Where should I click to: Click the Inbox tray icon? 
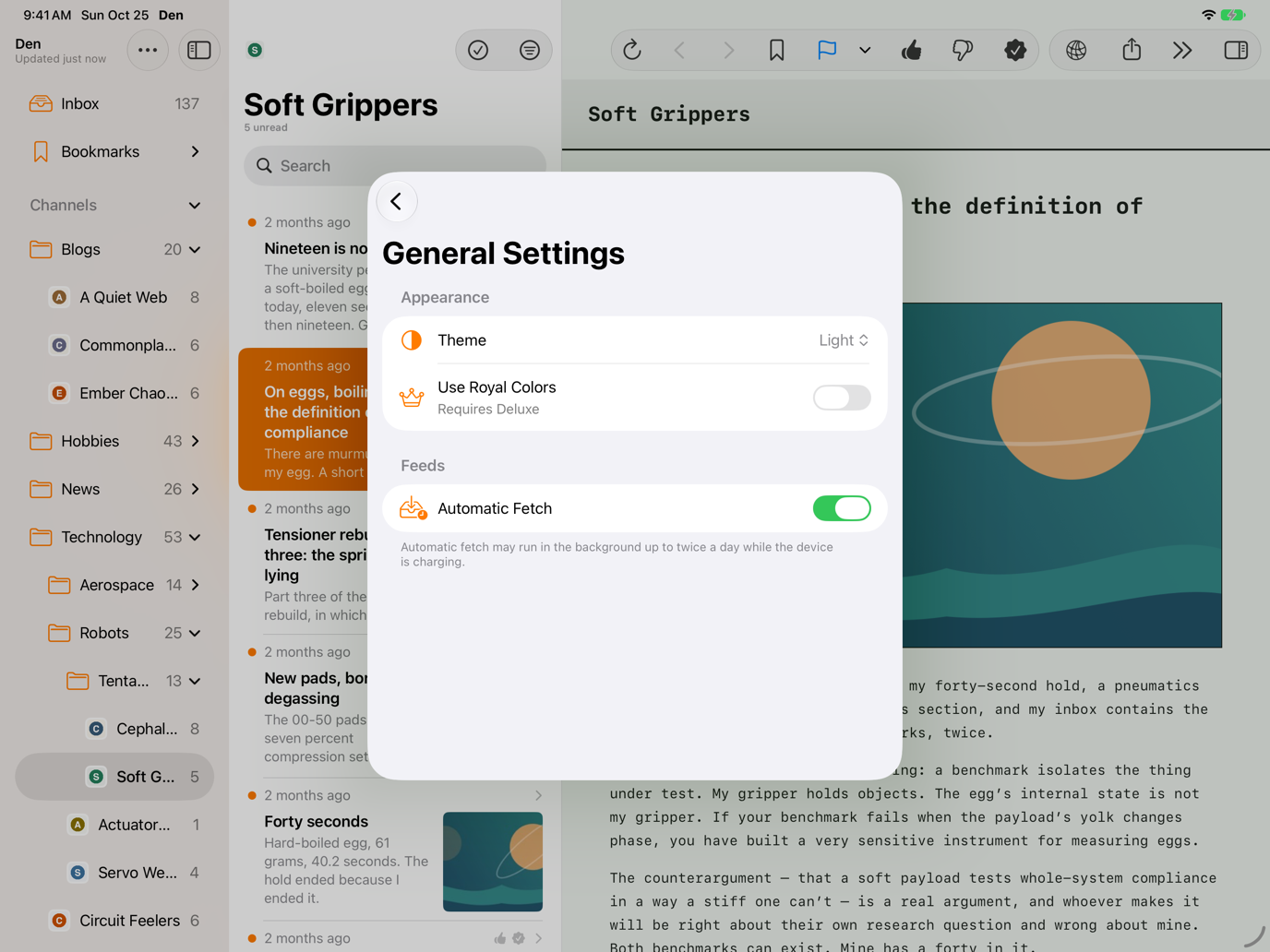click(x=41, y=103)
